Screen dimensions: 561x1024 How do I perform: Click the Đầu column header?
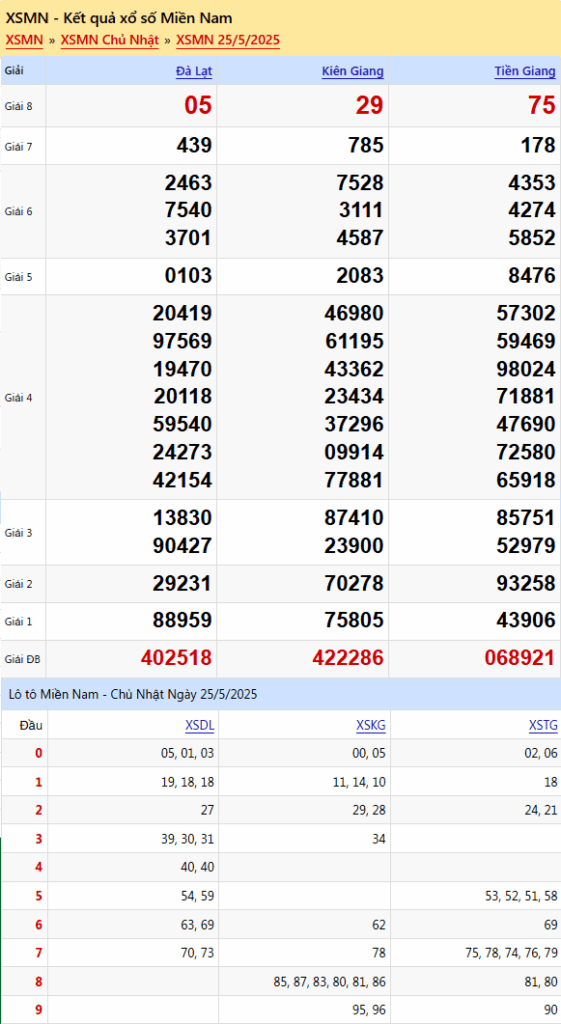coord(27,725)
